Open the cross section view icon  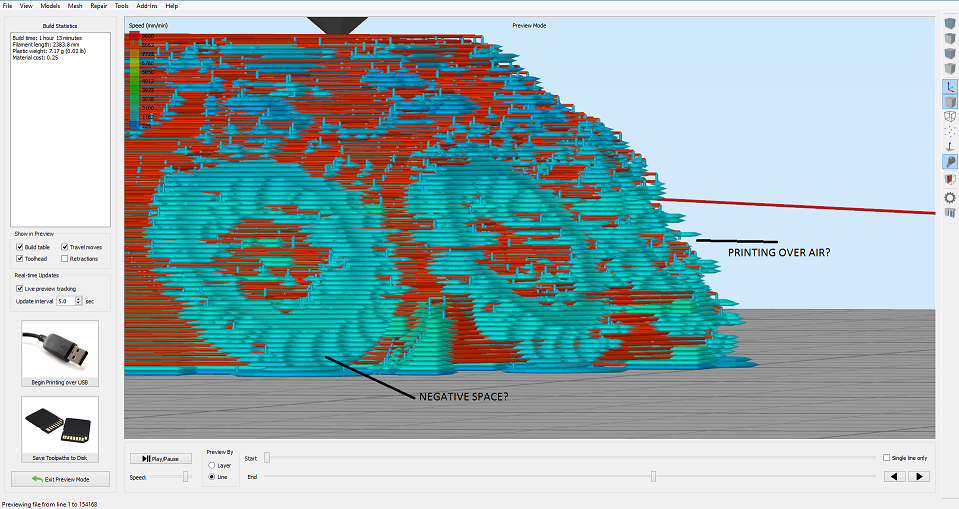tap(949, 178)
